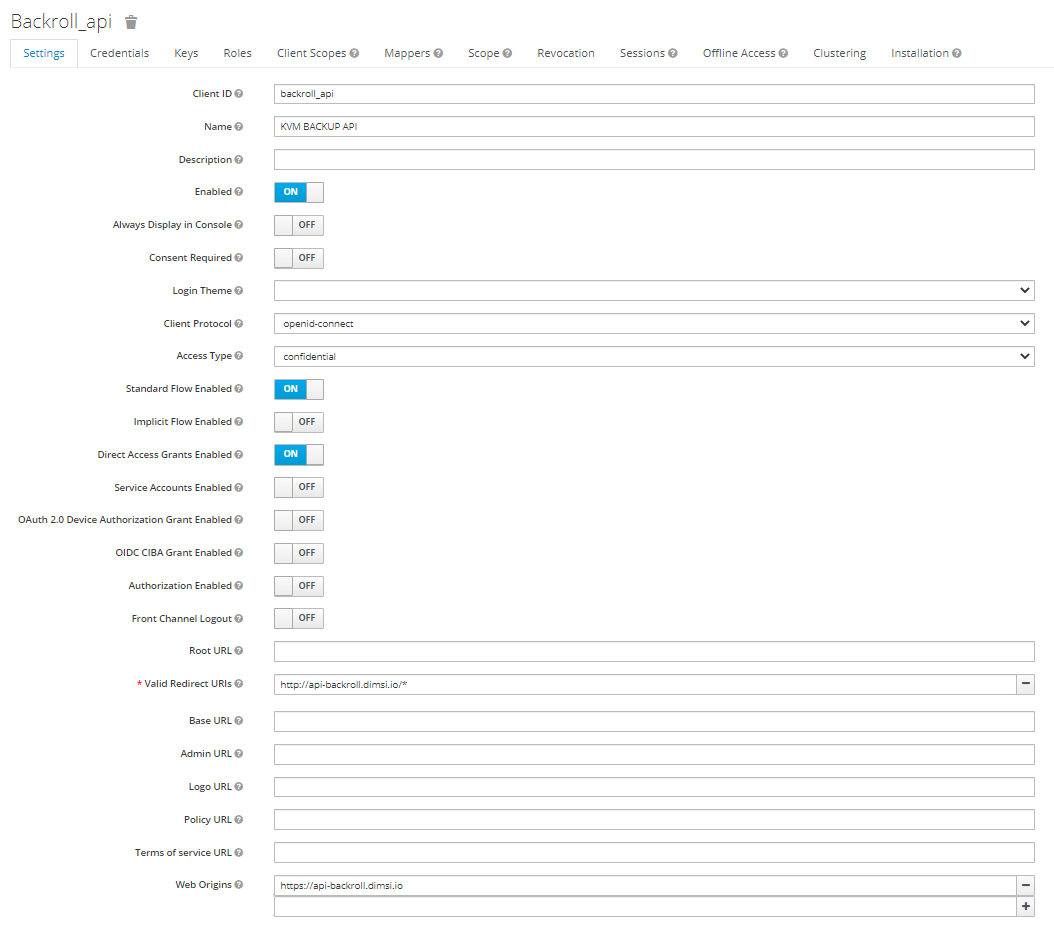Screen dimensions: 1054x936
Task: Open the Credentials tab
Action: 120,53
